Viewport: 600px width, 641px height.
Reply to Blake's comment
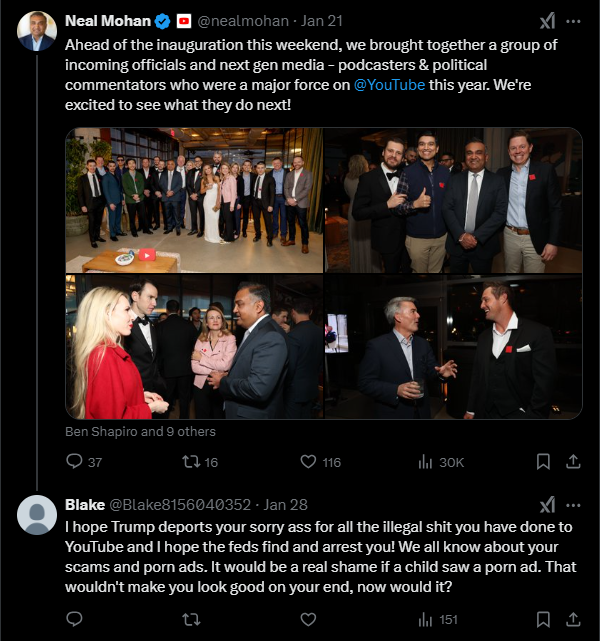pyautogui.click(x=74, y=619)
